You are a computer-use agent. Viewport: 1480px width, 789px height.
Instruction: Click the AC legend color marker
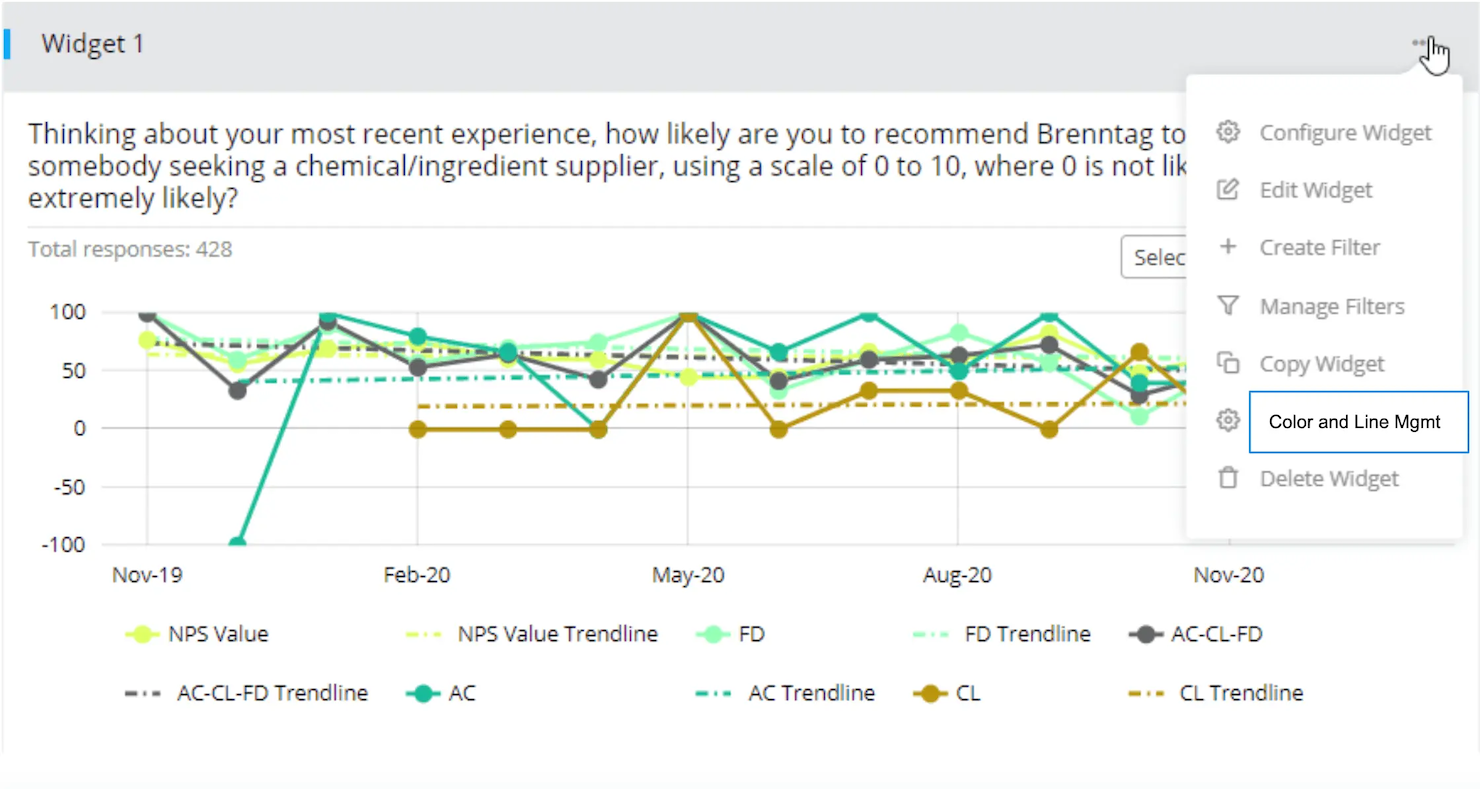coord(425,693)
